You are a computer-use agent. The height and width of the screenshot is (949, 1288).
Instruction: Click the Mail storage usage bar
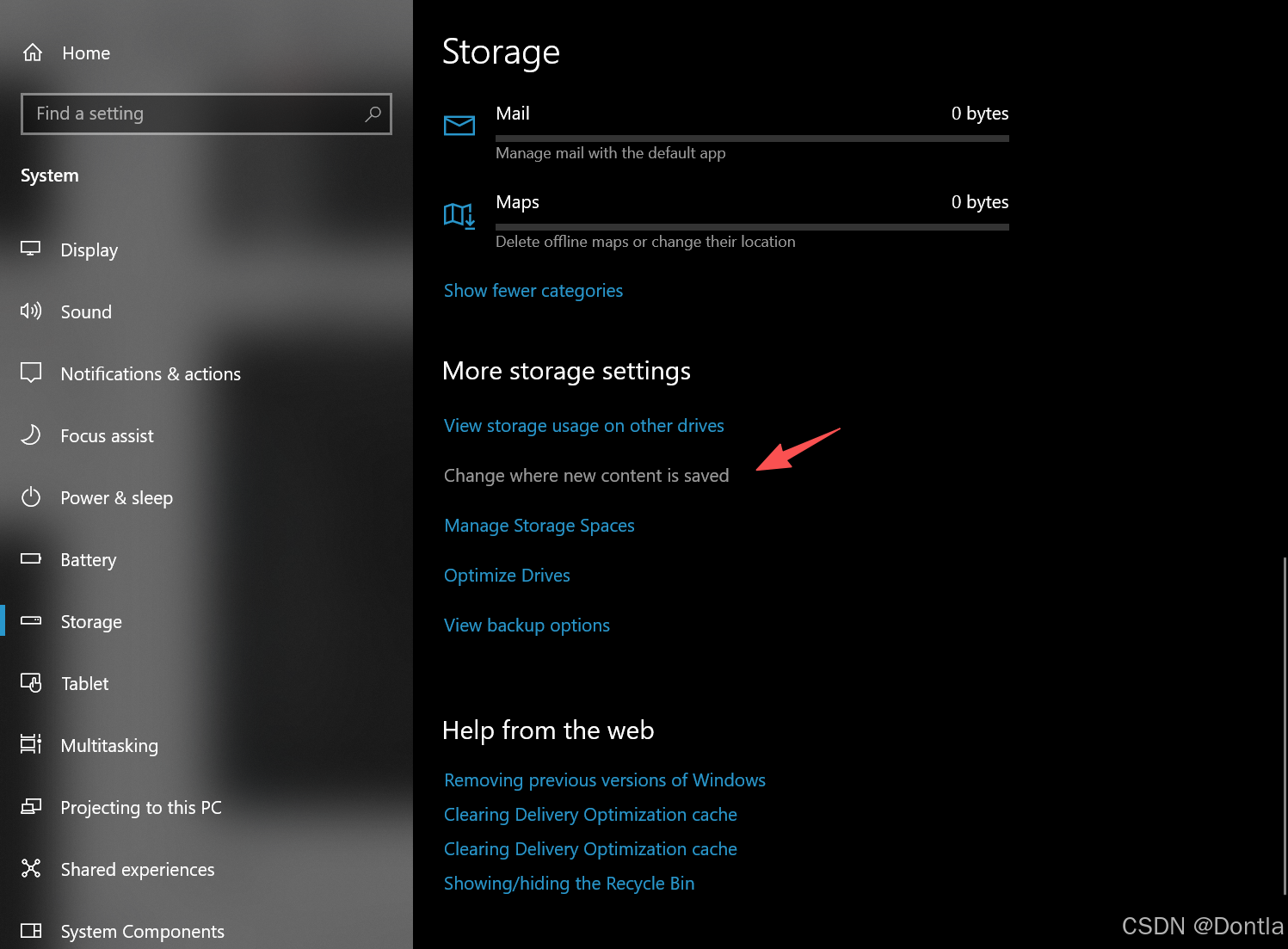click(752, 138)
